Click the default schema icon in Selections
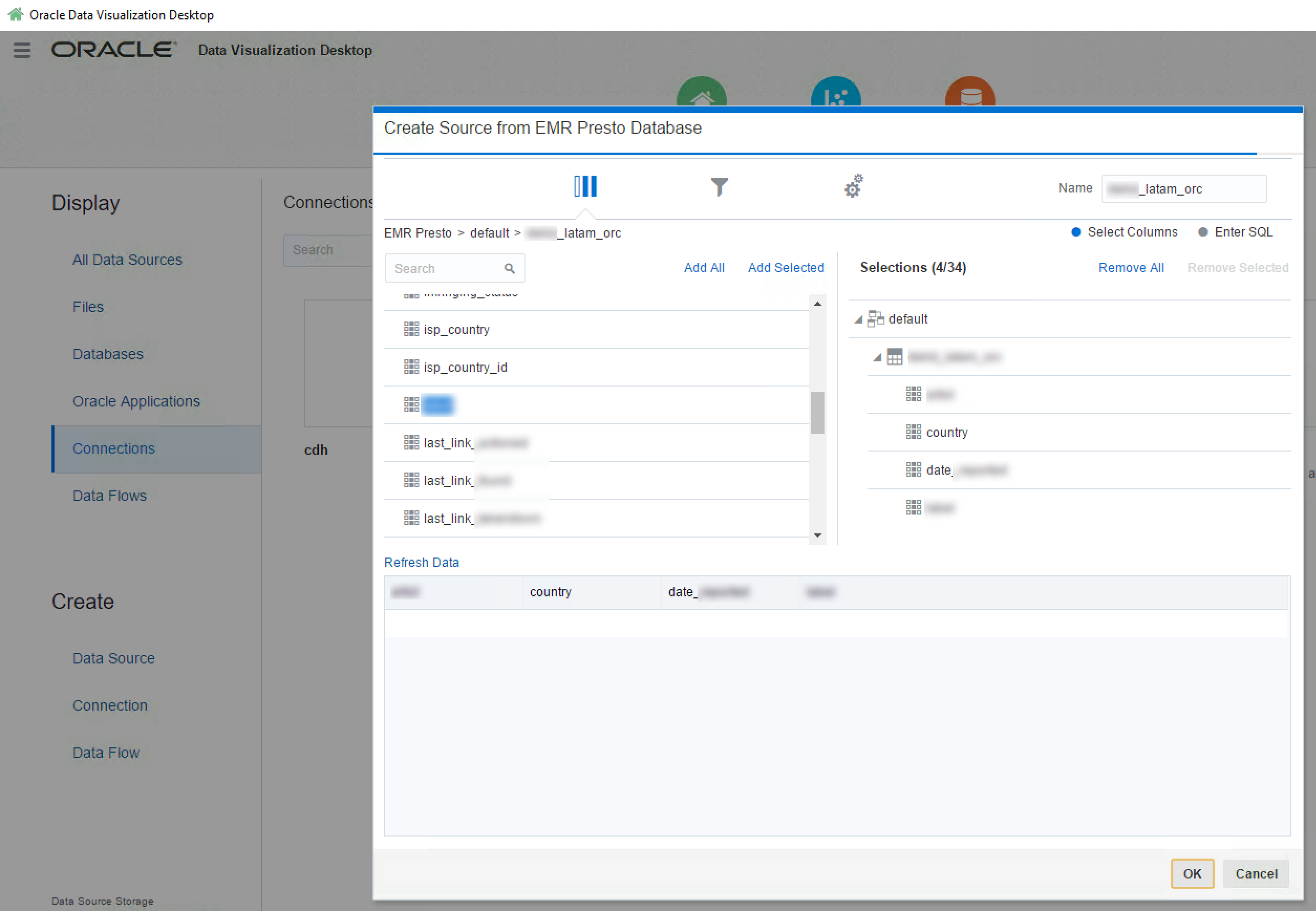 pyautogui.click(x=875, y=318)
